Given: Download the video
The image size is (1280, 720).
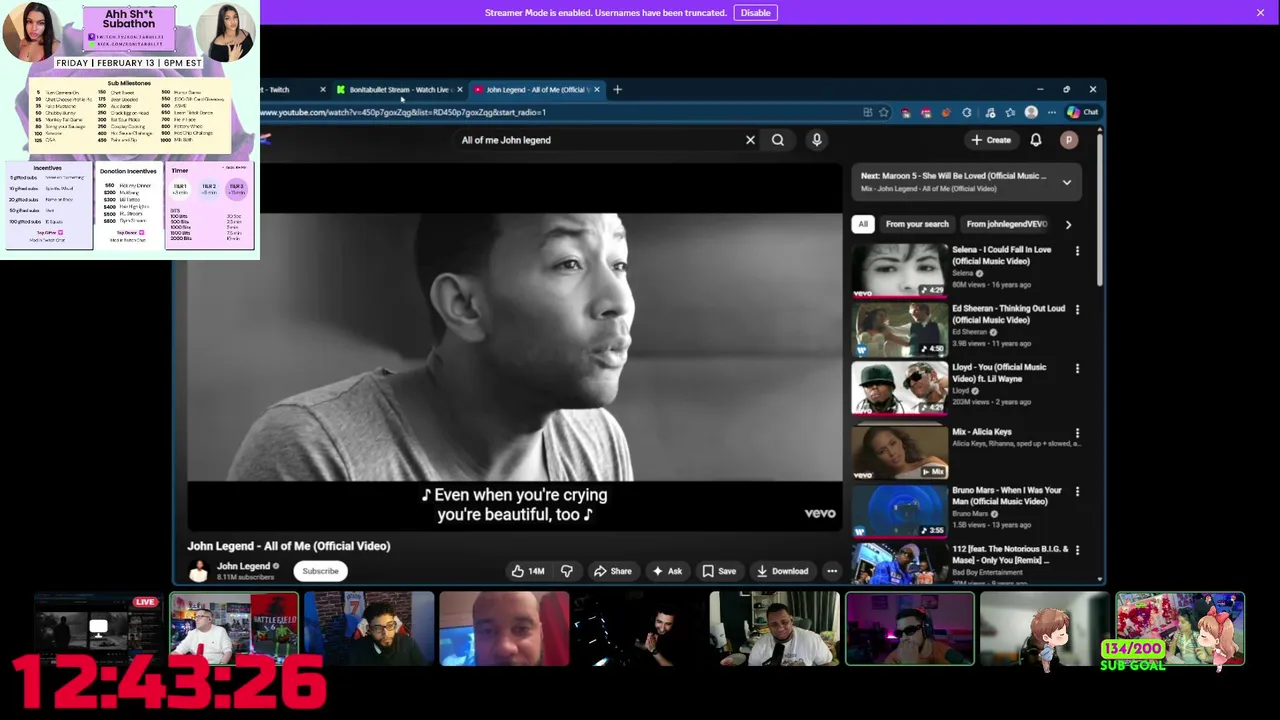Looking at the screenshot, I should click(782, 571).
